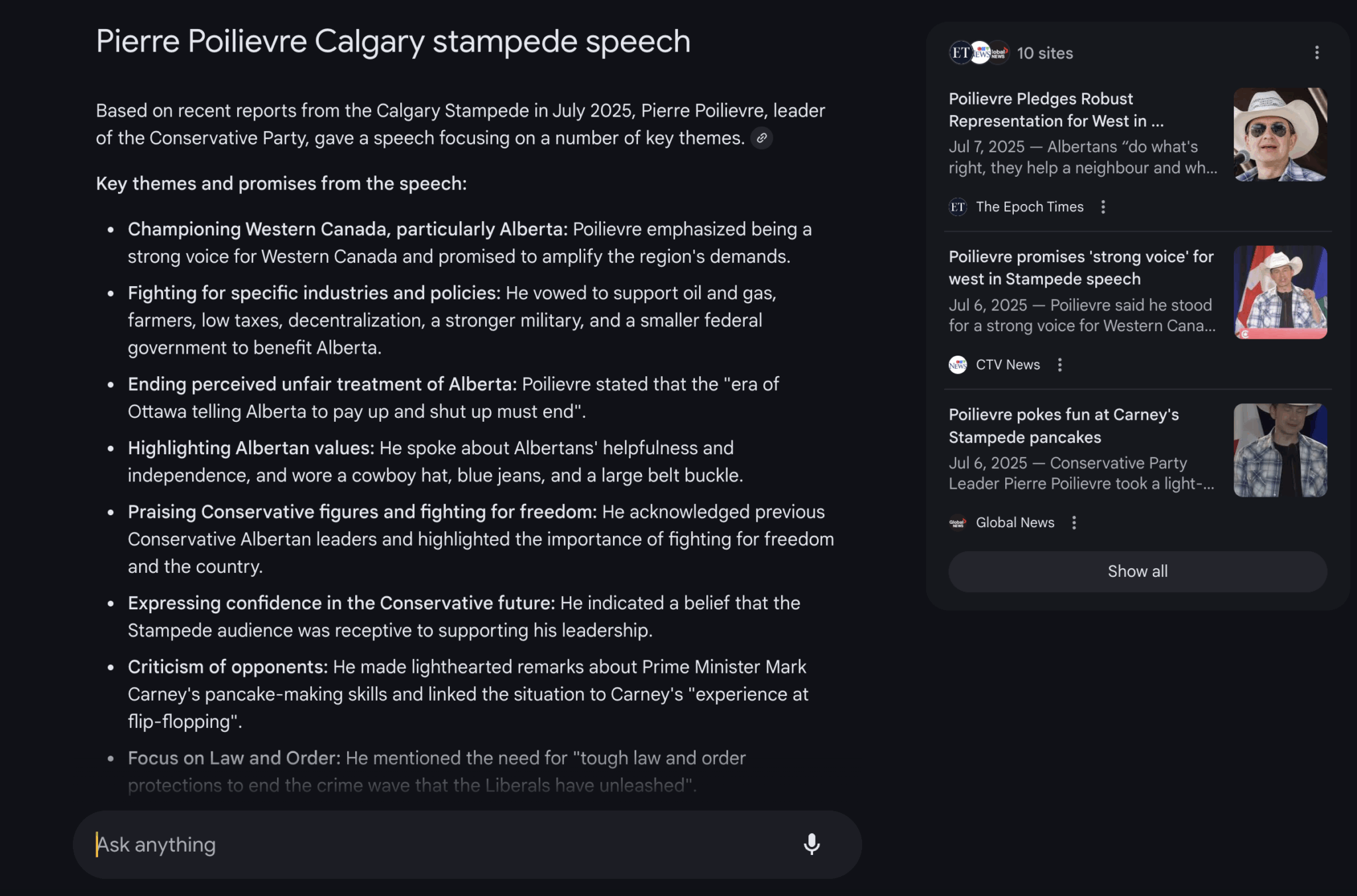Click the Show all button

tap(1138, 571)
